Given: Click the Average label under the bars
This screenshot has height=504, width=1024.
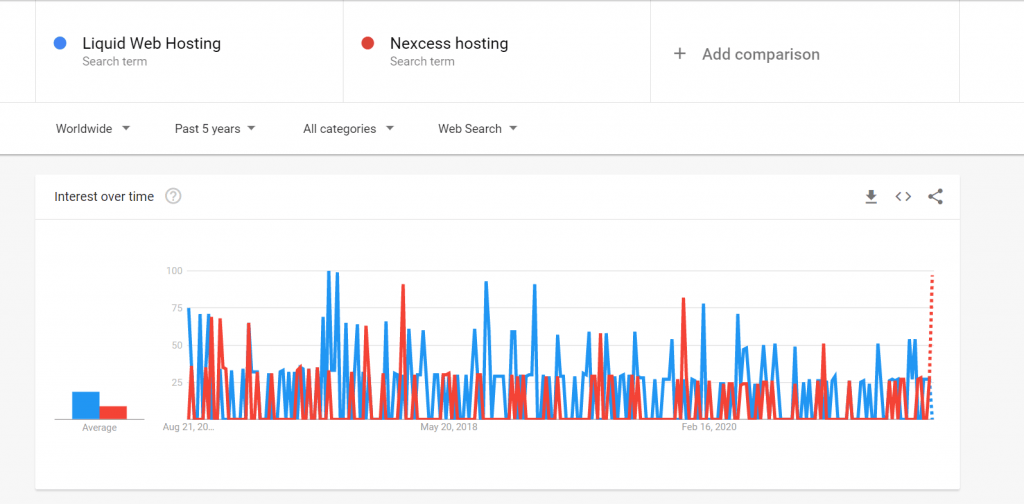Looking at the screenshot, I should pos(99,428).
